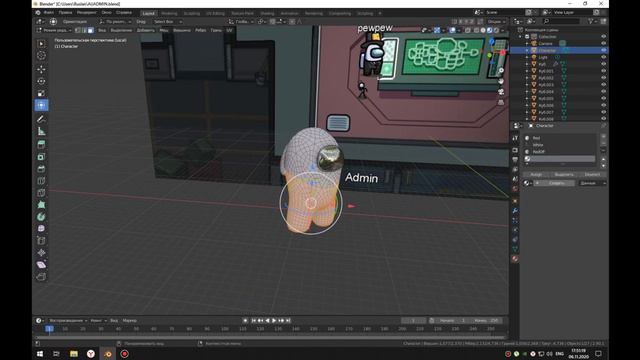640x360 pixels.
Task: Open the Справка menu
Action: coord(124,13)
